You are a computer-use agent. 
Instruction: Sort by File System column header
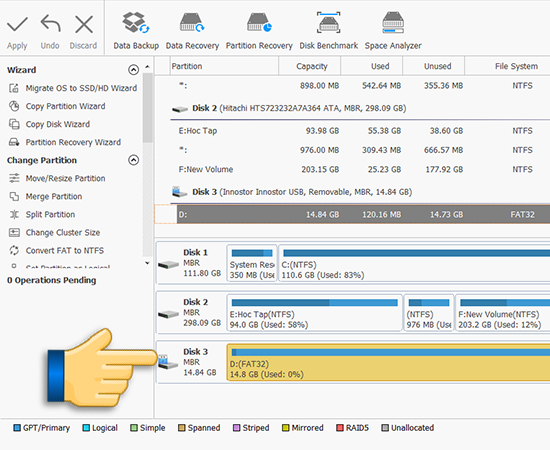(508, 66)
